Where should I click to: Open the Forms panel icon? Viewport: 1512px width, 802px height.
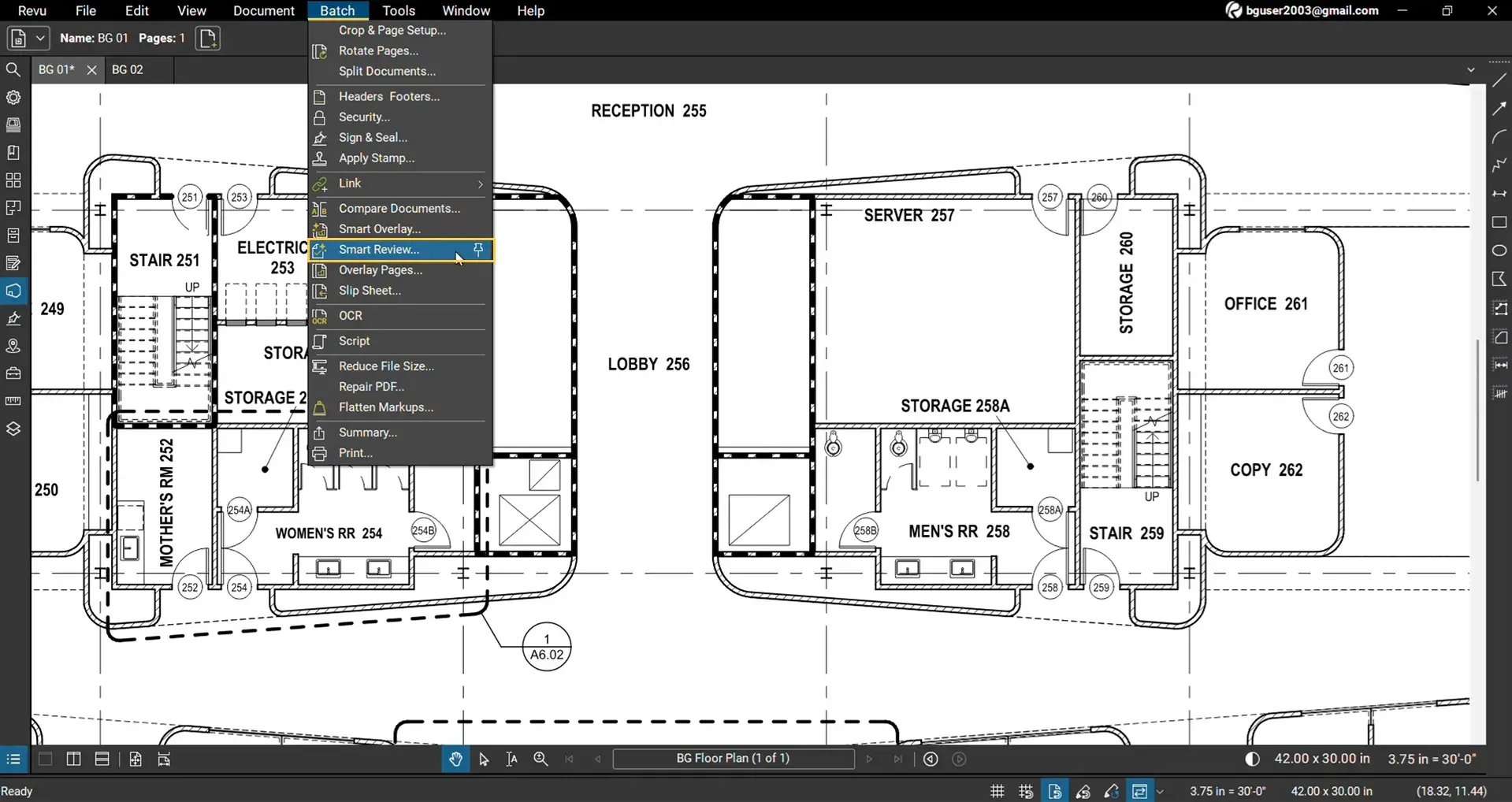[x=13, y=263]
